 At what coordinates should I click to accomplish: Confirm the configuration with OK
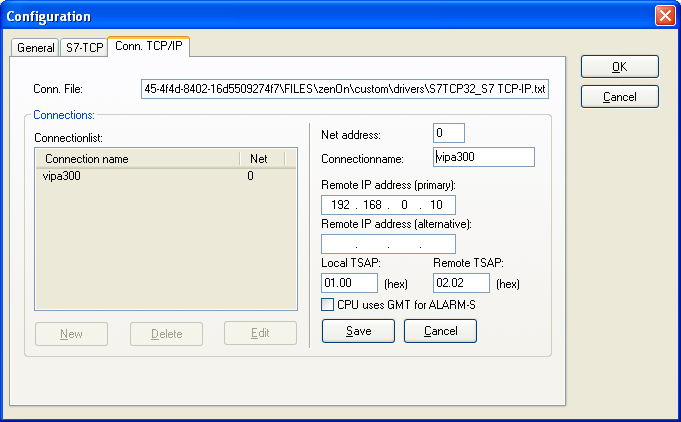tap(620, 67)
